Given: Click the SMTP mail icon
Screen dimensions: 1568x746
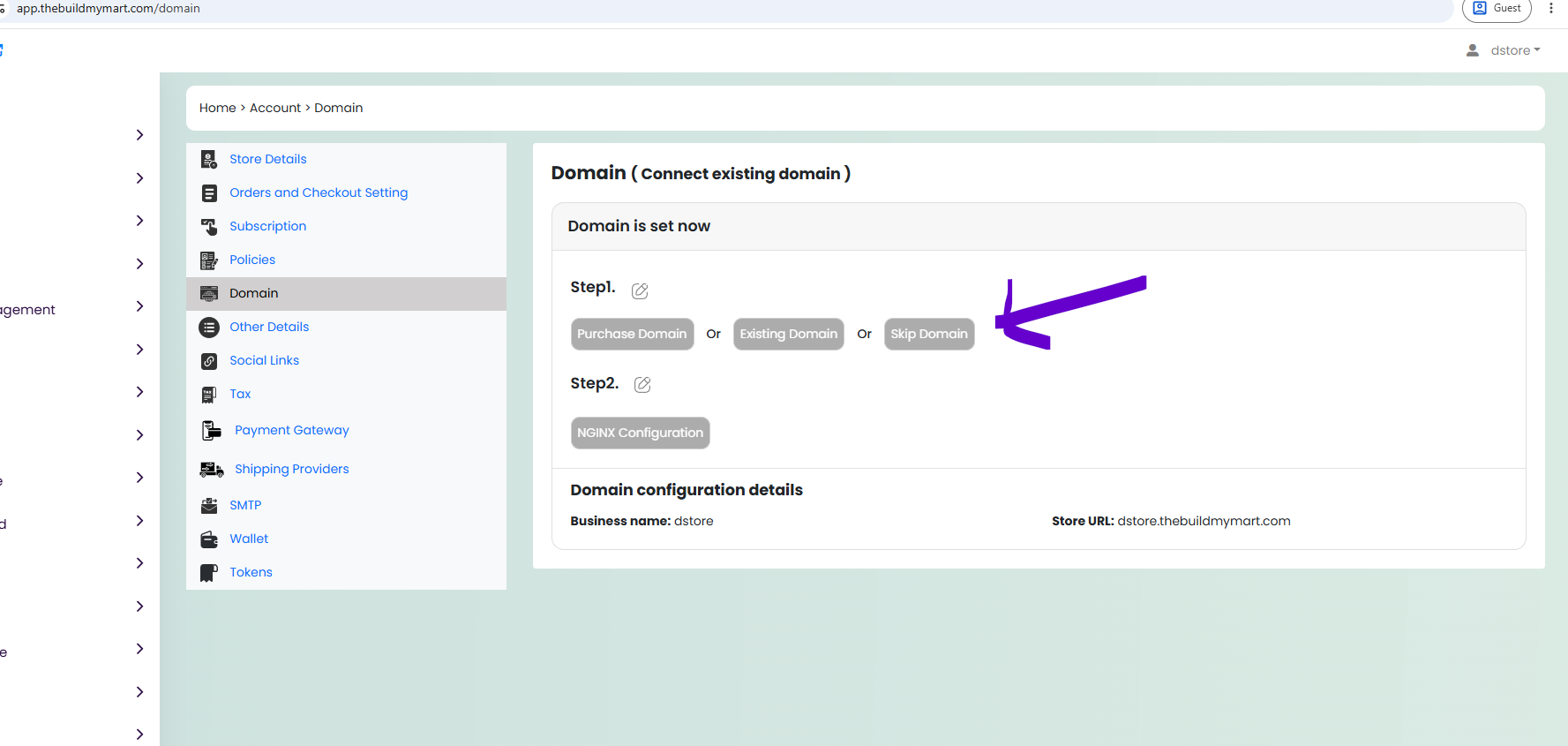Looking at the screenshot, I should click(x=209, y=506).
